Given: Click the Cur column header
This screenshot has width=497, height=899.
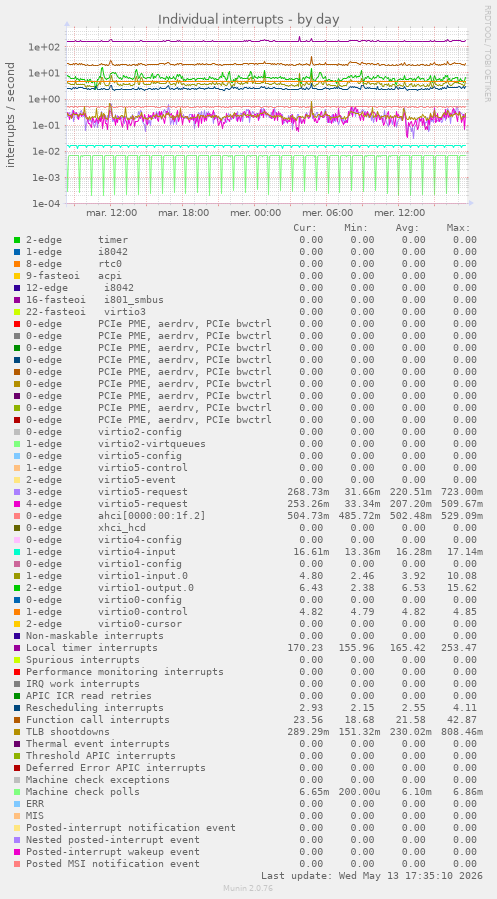Looking at the screenshot, I should pyautogui.click(x=305, y=228).
